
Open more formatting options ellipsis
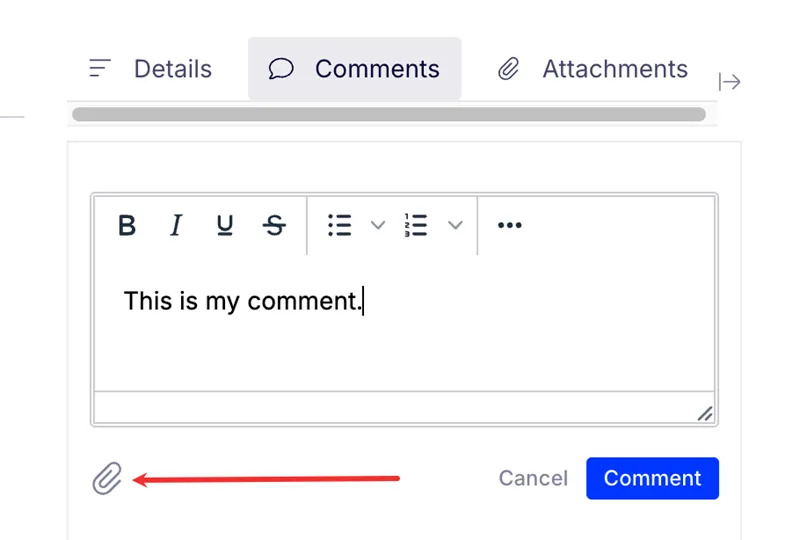510,225
